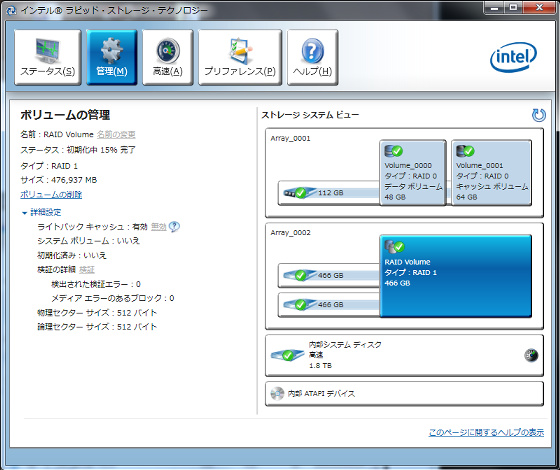Open write-back cache help question icon

pyautogui.click(x=174, y=227)
